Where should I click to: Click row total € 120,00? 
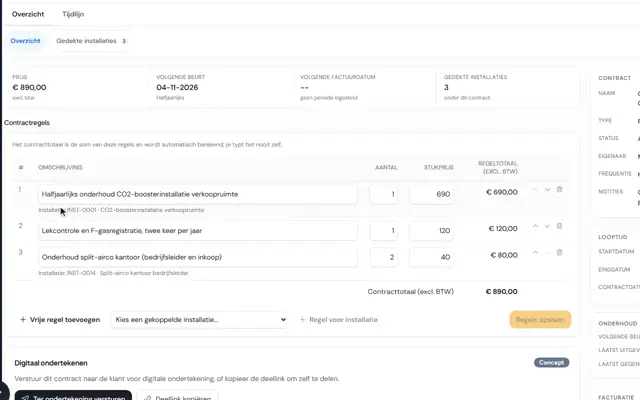pyautogui.click(x=503, y=229)
